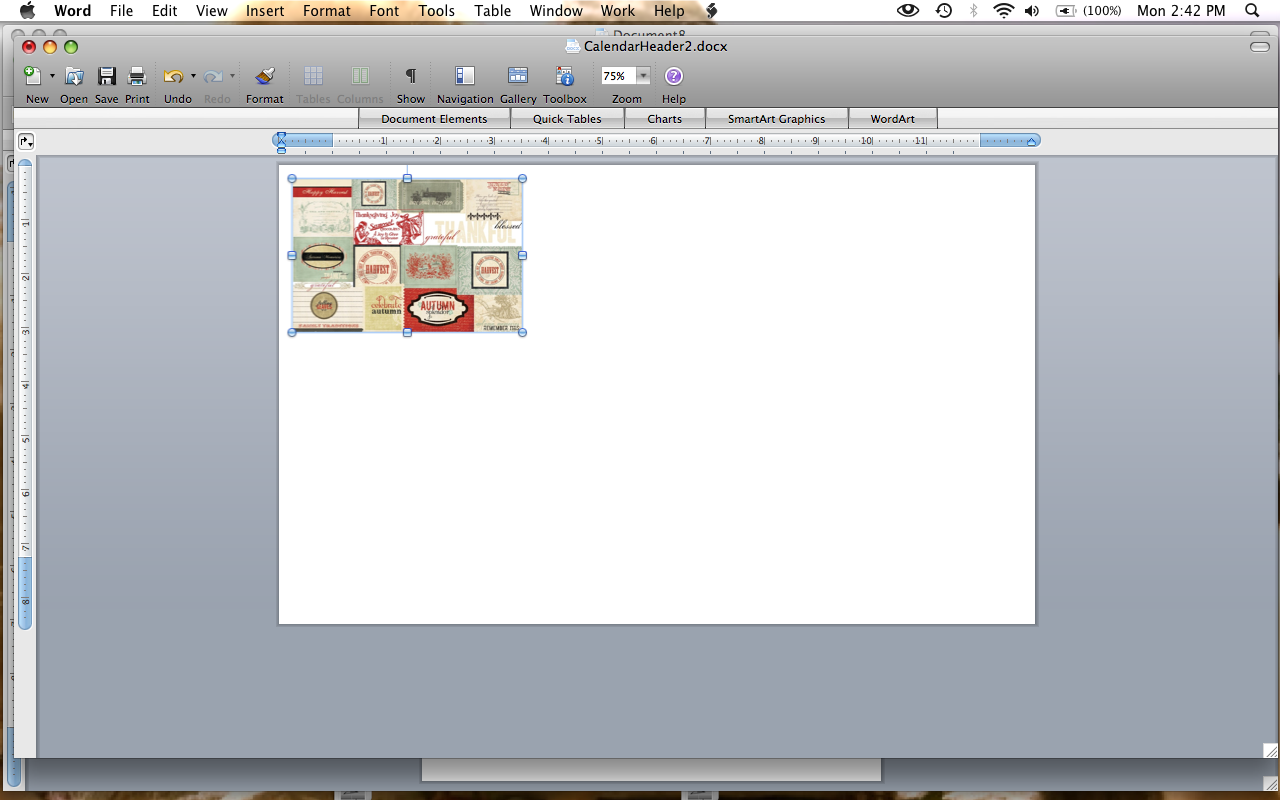Click the Open file toolbar icon

click(74, 76)
